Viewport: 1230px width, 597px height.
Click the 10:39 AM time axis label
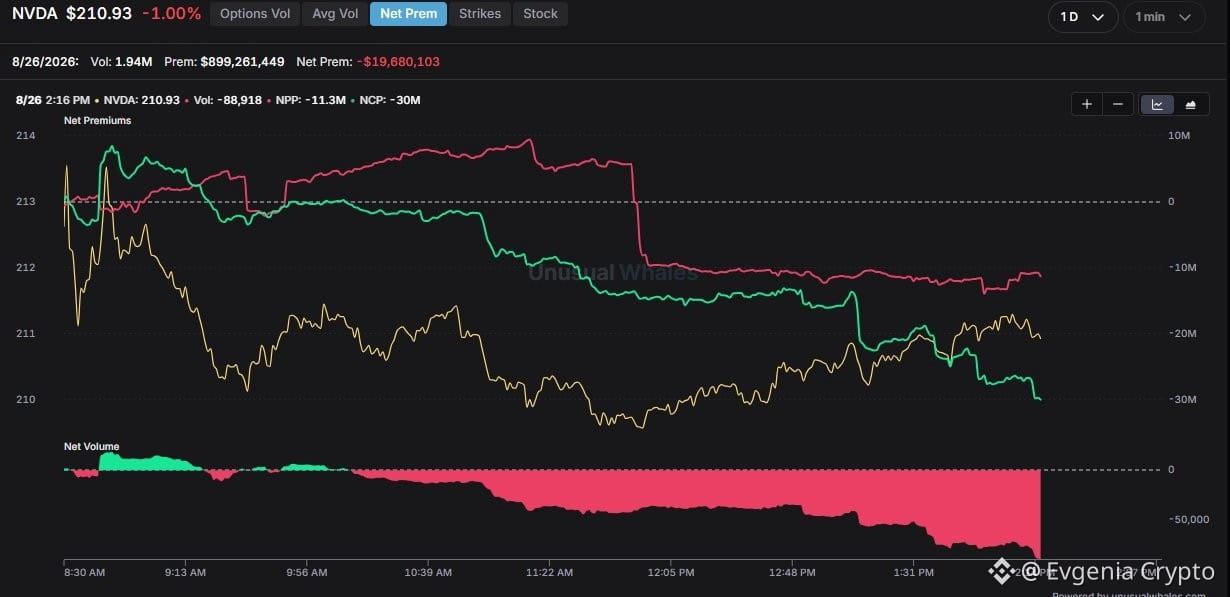click(428, 573)
